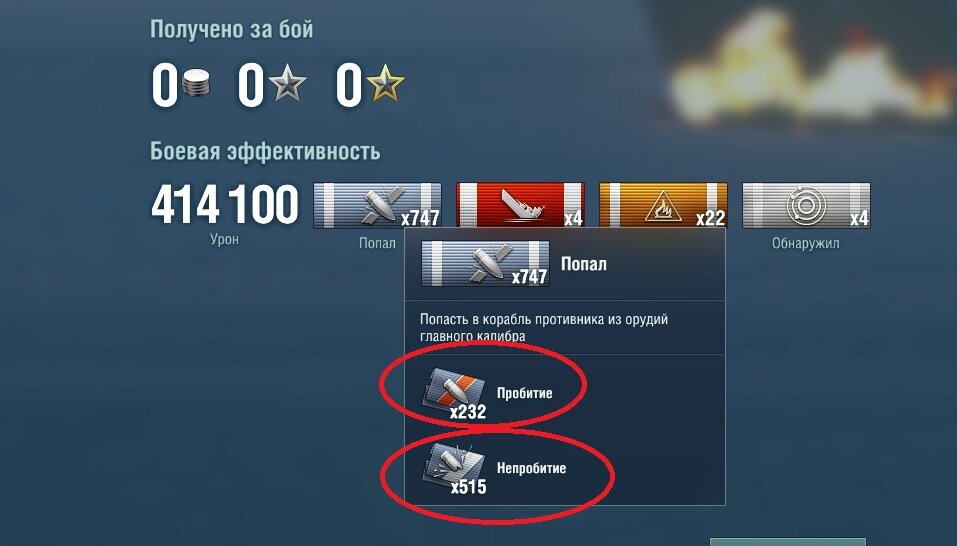Click the Пробитие text label
Viewport: 957px width, 546px height.
click(x=524, y=393)
